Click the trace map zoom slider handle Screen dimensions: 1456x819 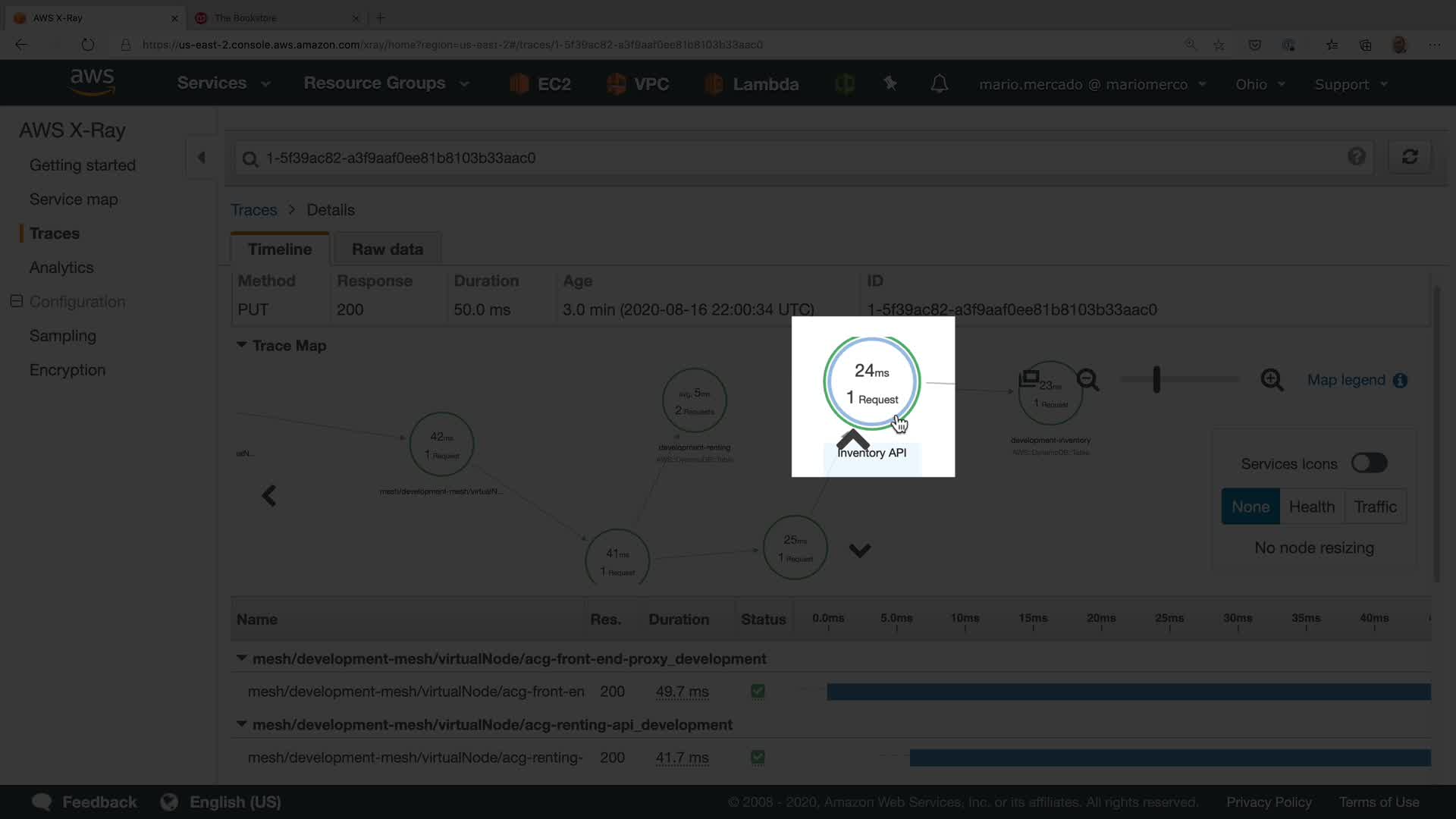coord(1156,379)
